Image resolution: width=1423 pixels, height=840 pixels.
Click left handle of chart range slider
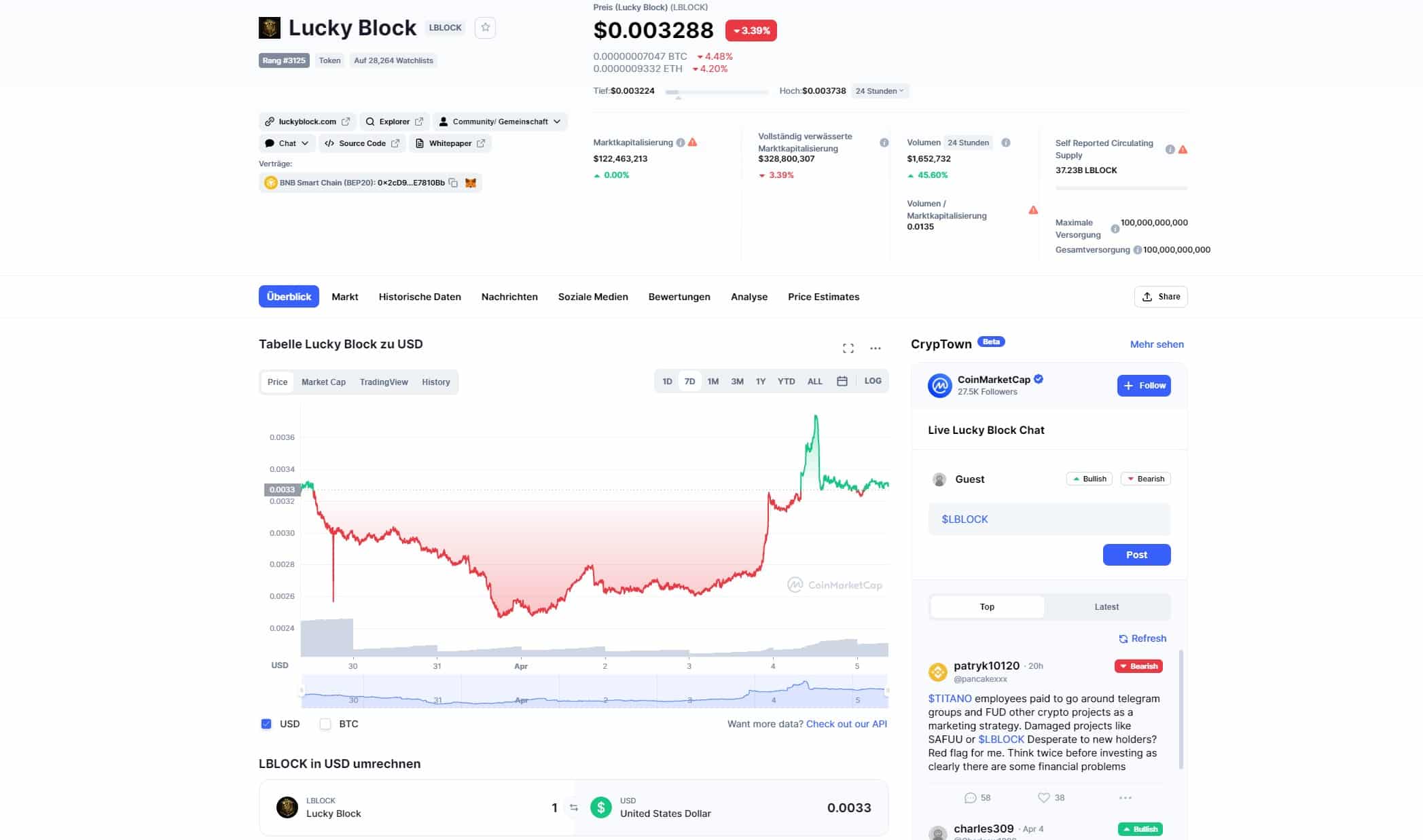tap(302, 691)
